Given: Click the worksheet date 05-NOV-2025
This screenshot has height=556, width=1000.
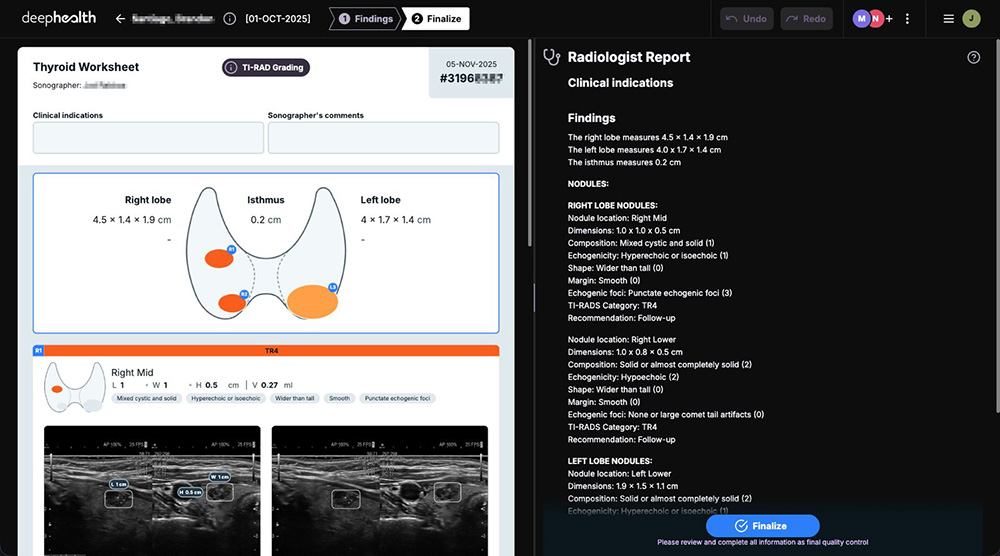Looking at the screenshot, I should [471, 64].
